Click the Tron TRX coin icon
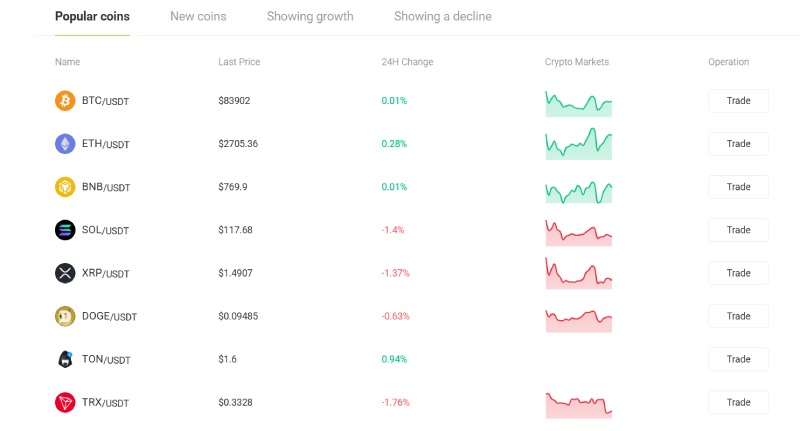 (65, 402)
